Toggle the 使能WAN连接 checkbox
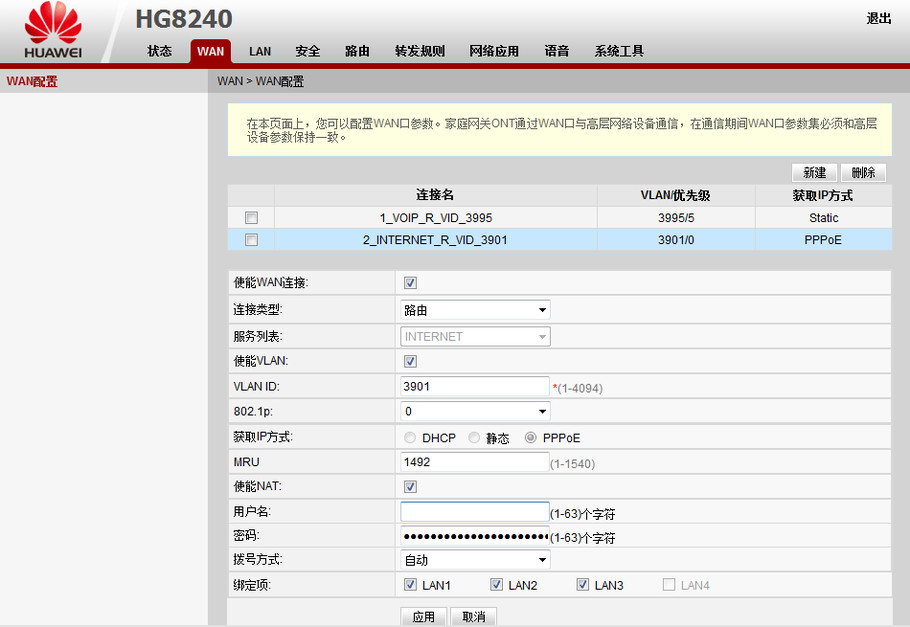Image resolution: width=910 pixels, height=627 pixels. [410, 283]
